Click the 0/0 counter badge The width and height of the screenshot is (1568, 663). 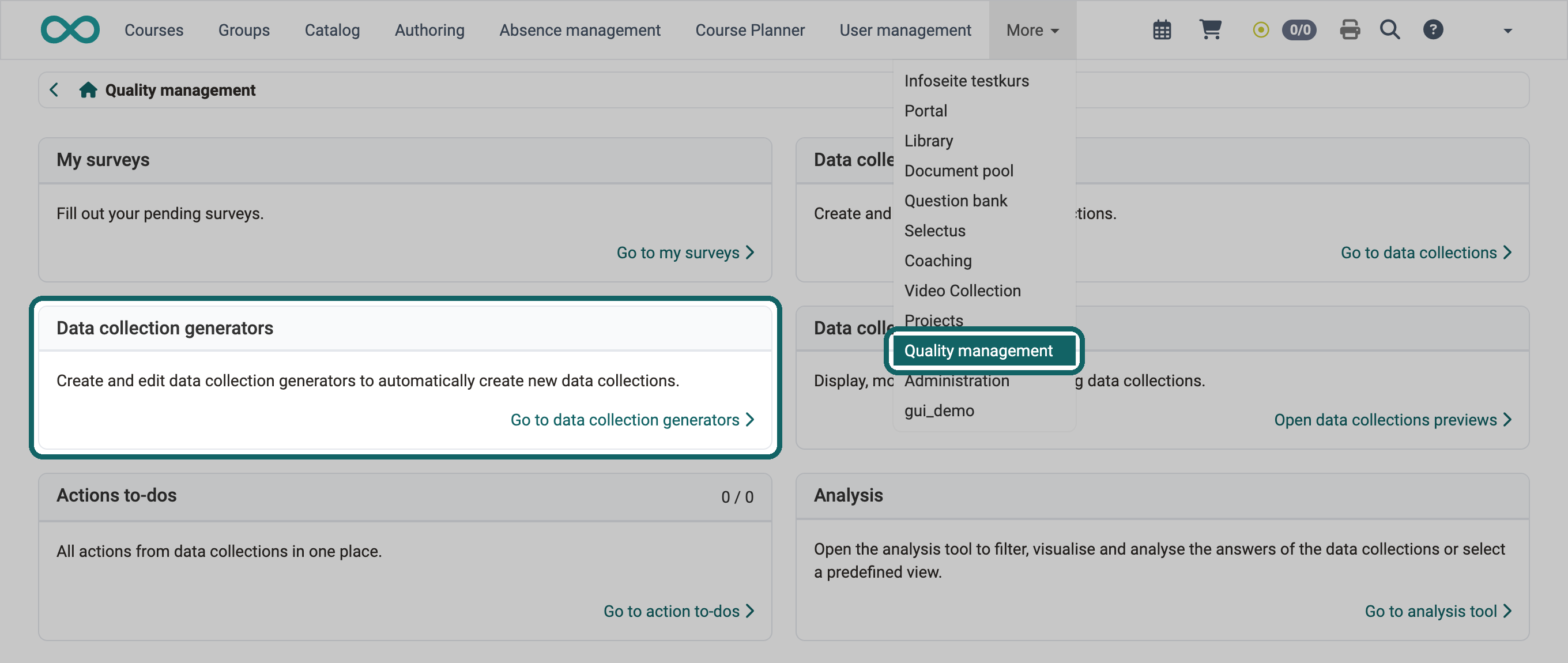1299,30
